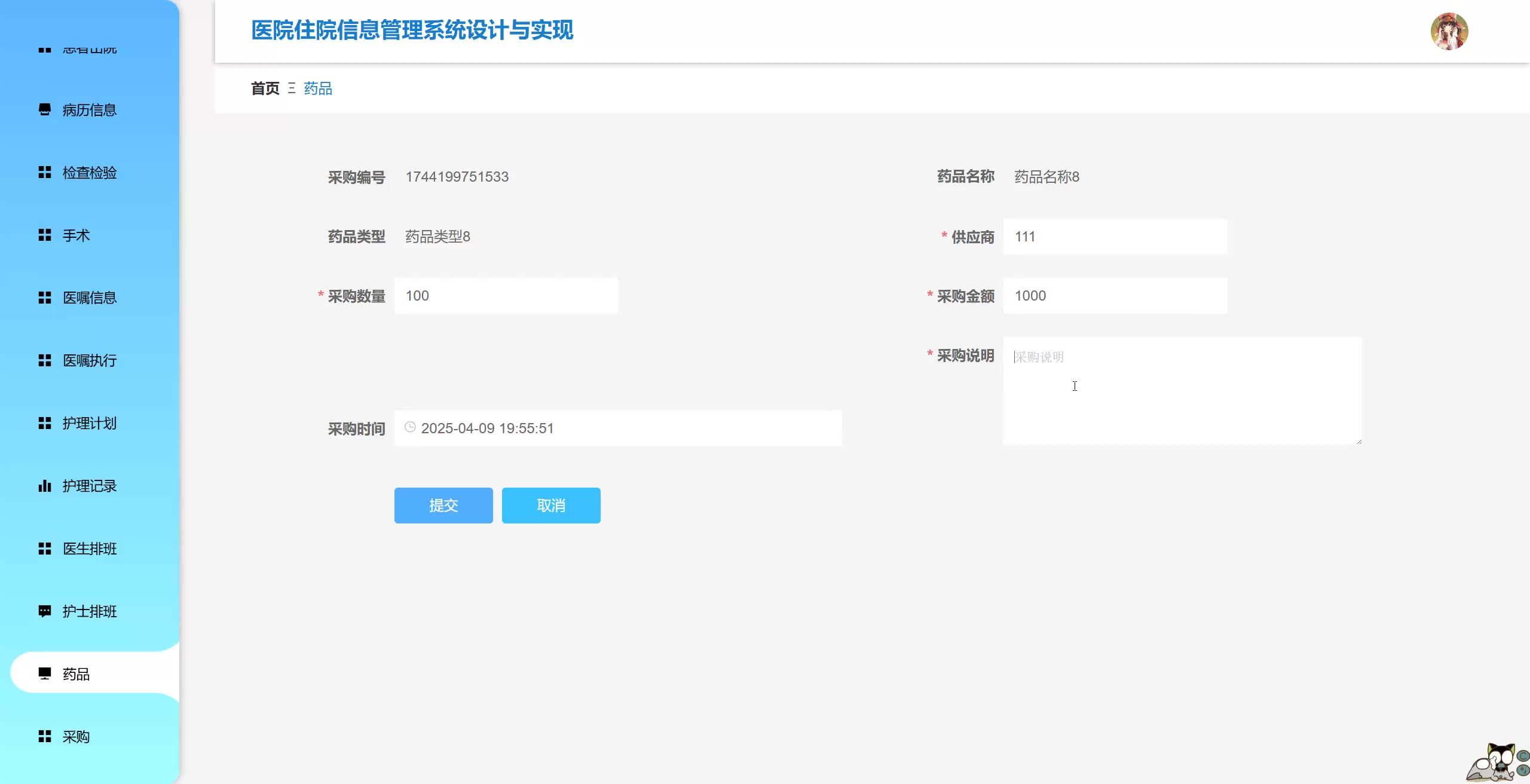Go to 首页 via breadcrumb
Screen dimensions: 1530x784
coord(265,88)
